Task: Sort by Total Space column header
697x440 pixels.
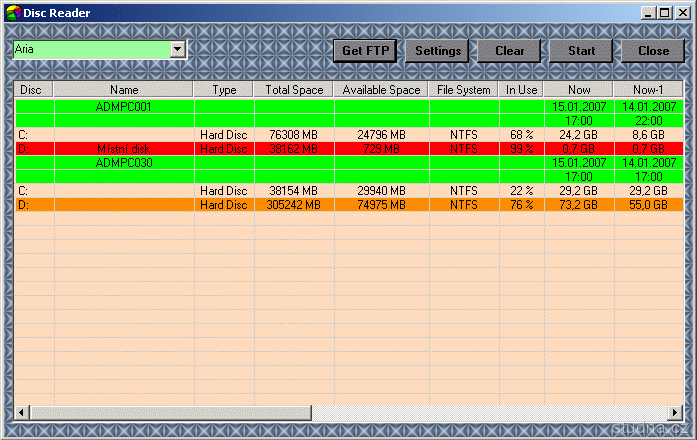Action: pos(294,90)
